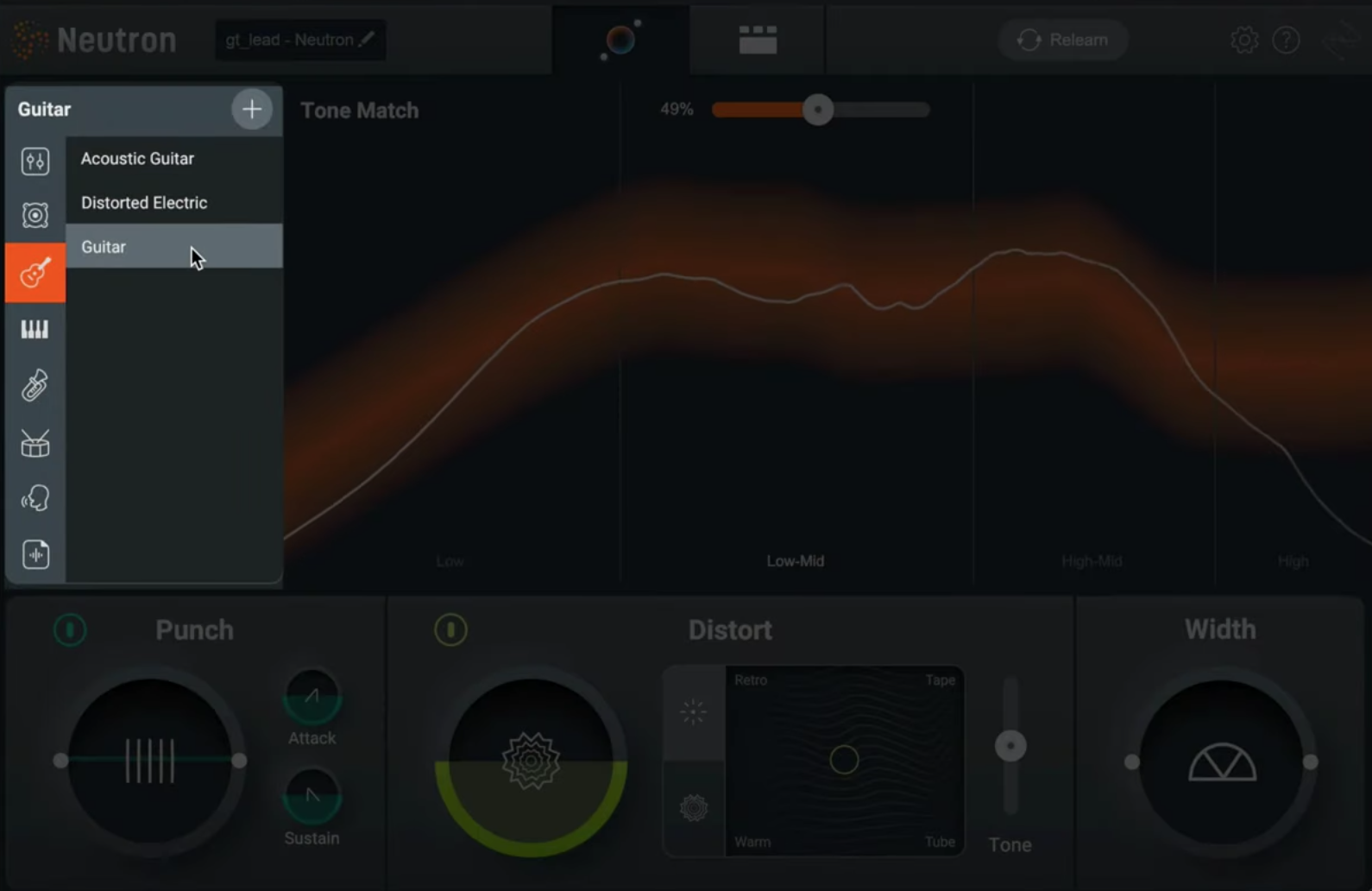Viewport: 1372px width, 891px height.
Task: Click the Tone slider handle
Action: [x=1010, y=746]
